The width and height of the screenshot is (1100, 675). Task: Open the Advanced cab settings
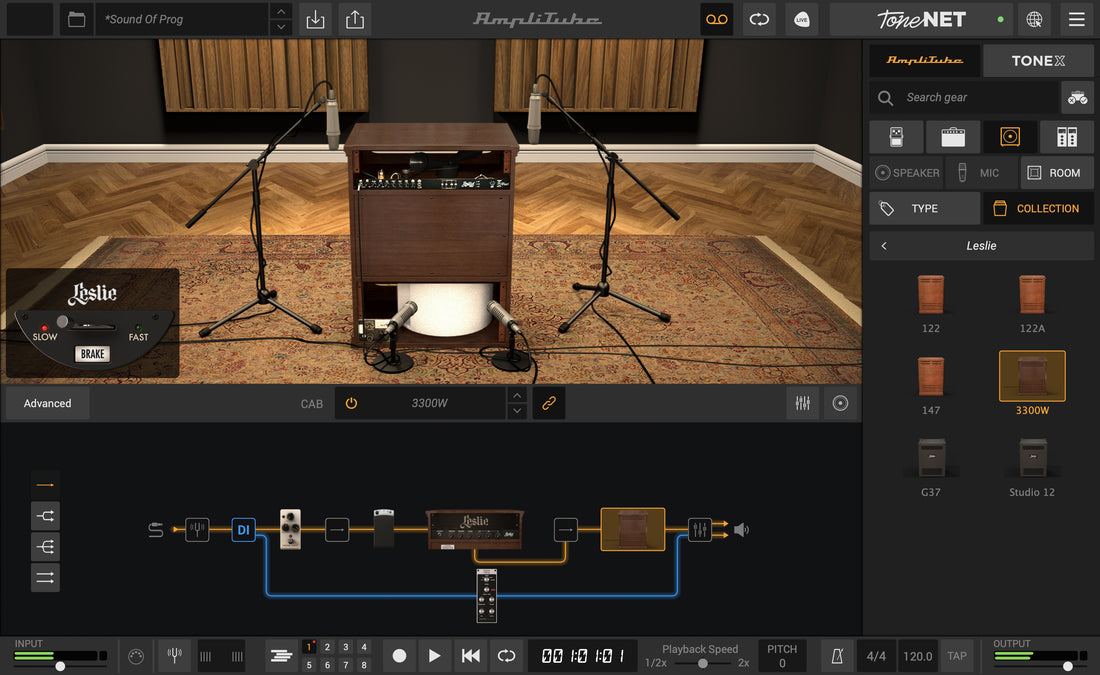[x=48, y=403]
